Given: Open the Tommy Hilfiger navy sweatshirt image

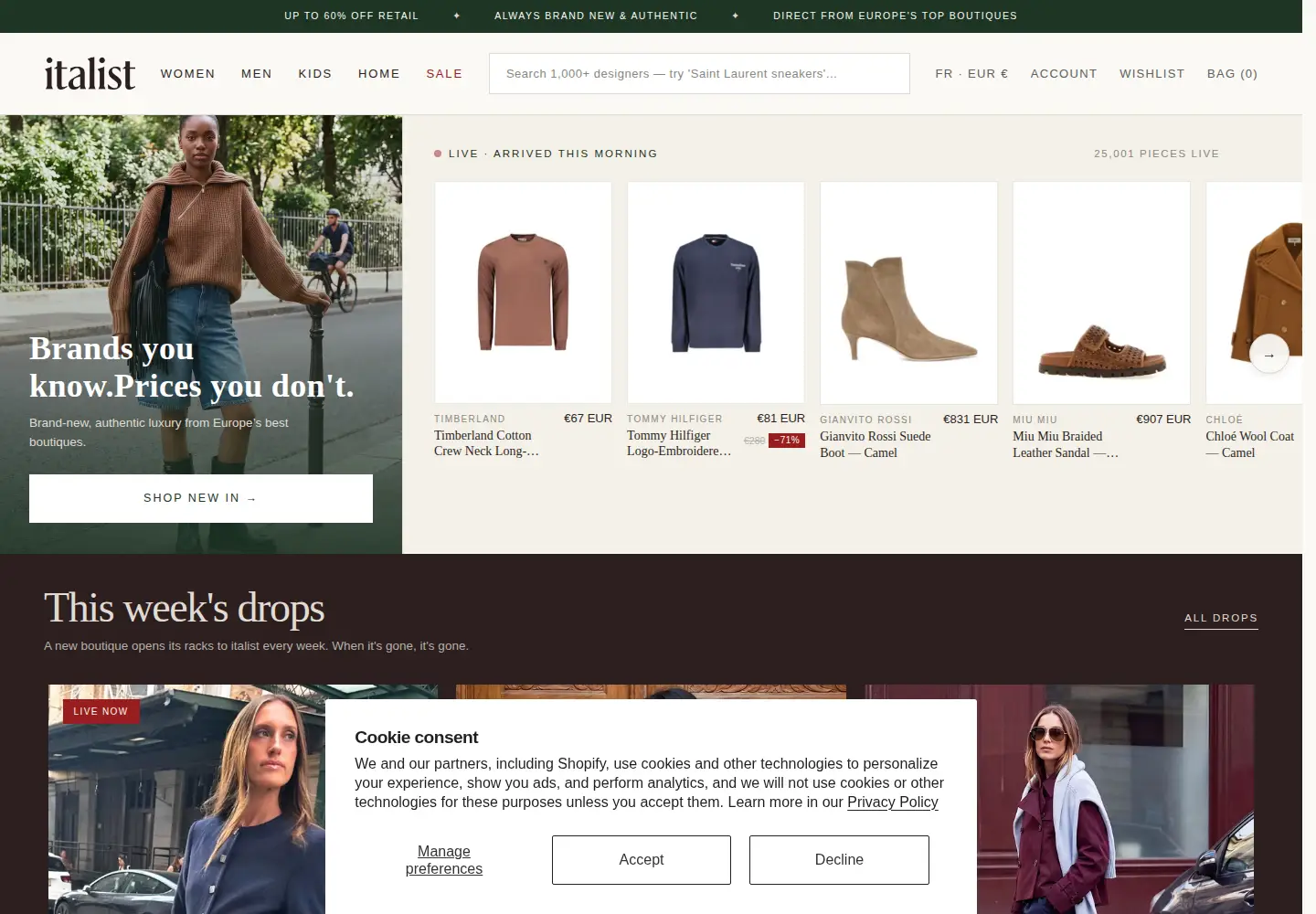Looking at the screenshot, I should click(716, 292).
